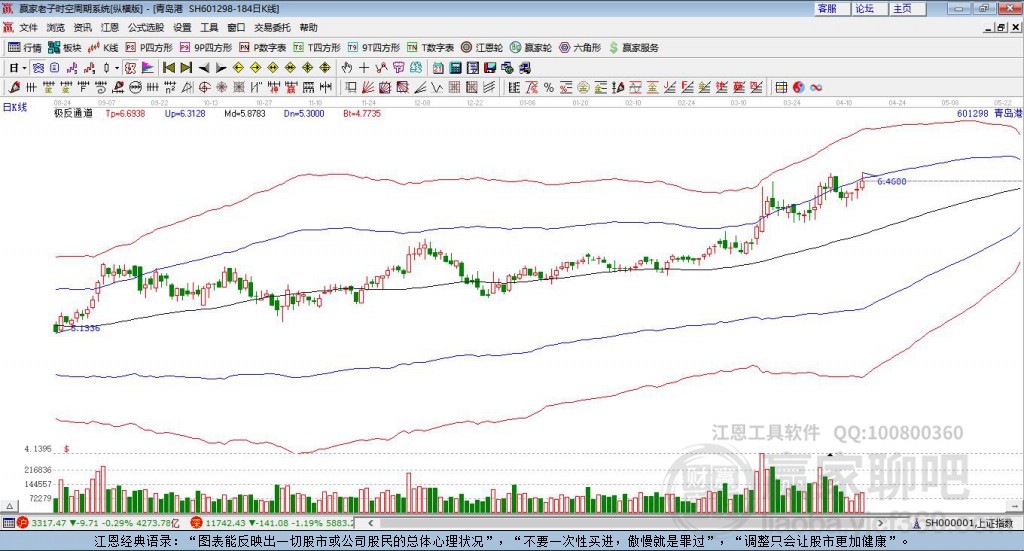Open the P数字表 number table
The image size is (1024, 551).
[263, 48]
